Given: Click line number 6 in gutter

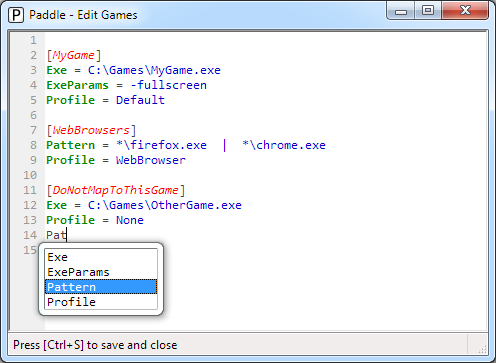Looking at the screenshot, I should tap(33, 115).
